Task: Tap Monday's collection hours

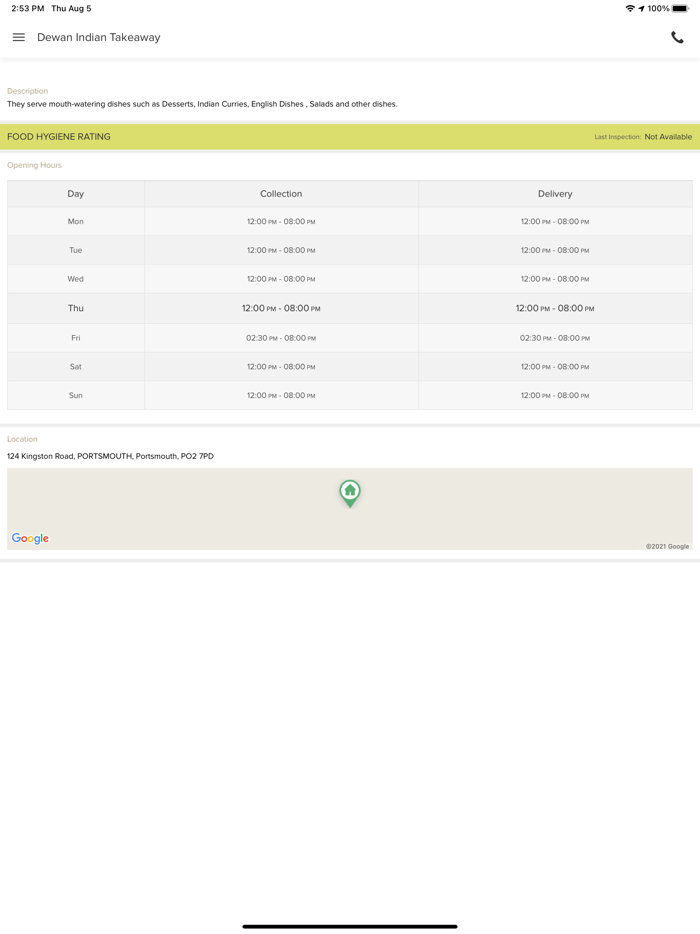Action: point(281,221)
